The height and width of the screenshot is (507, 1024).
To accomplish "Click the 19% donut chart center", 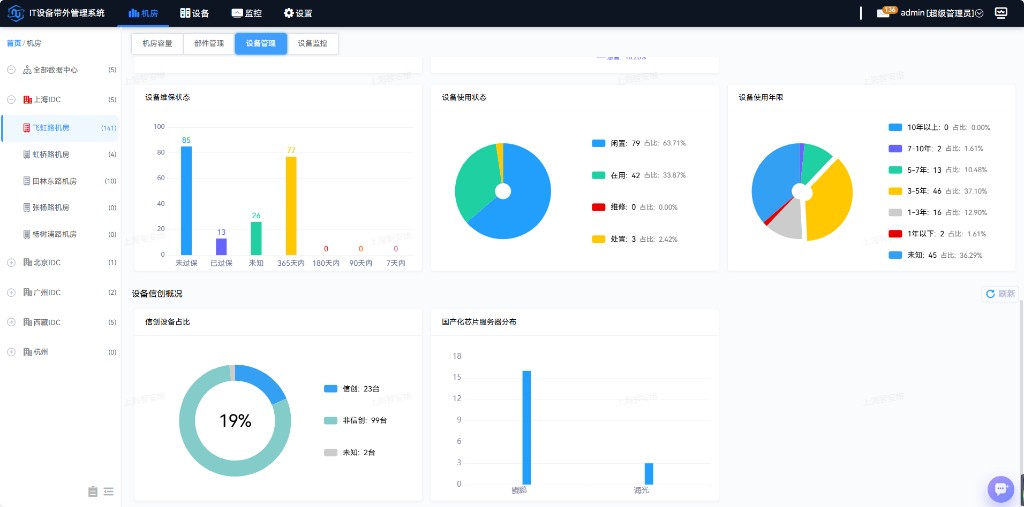I will click(235, 421).
